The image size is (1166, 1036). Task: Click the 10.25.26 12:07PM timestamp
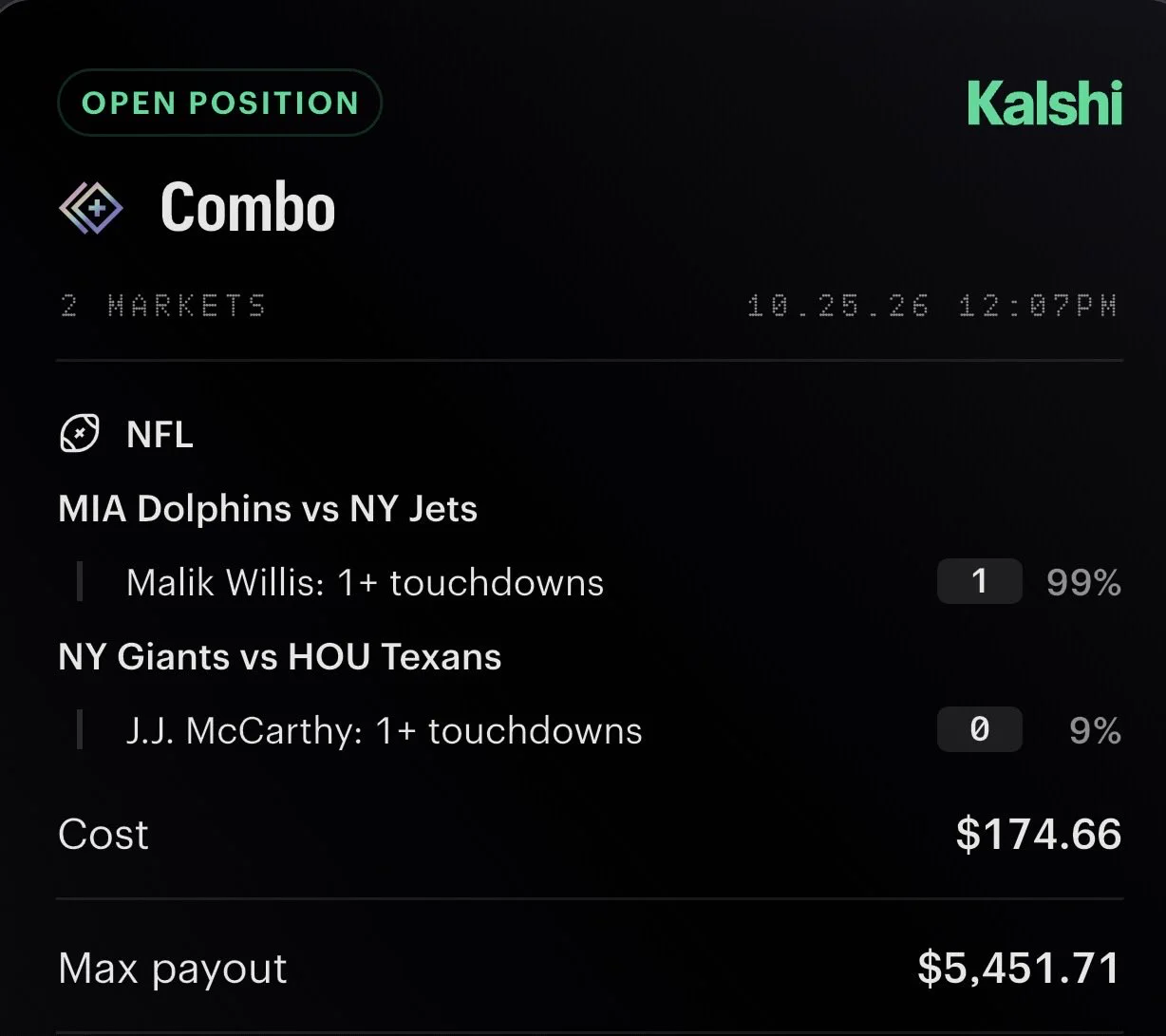click(x=932, y=306)
